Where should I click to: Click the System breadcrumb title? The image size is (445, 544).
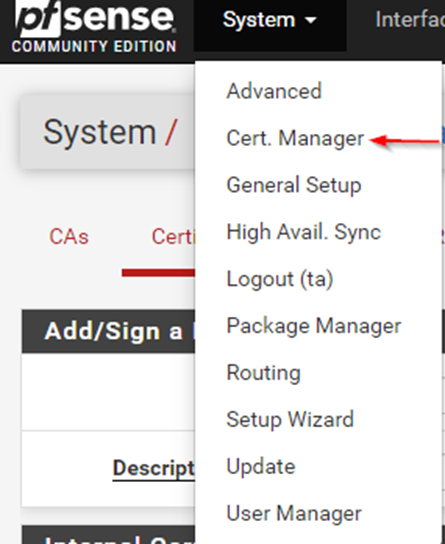point(100,133)
